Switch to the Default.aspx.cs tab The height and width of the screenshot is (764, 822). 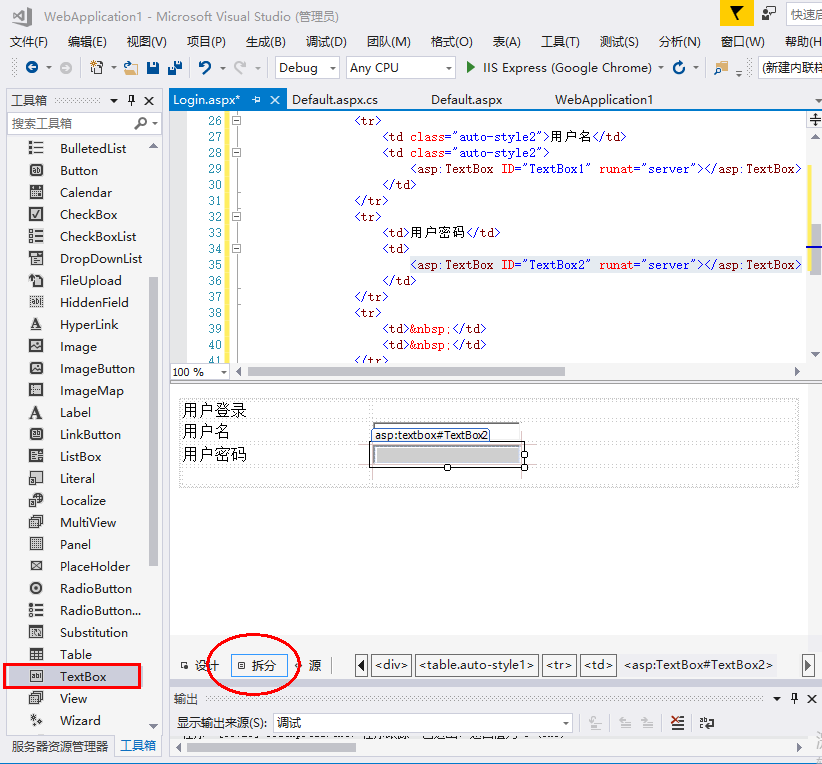pos(335,100)
